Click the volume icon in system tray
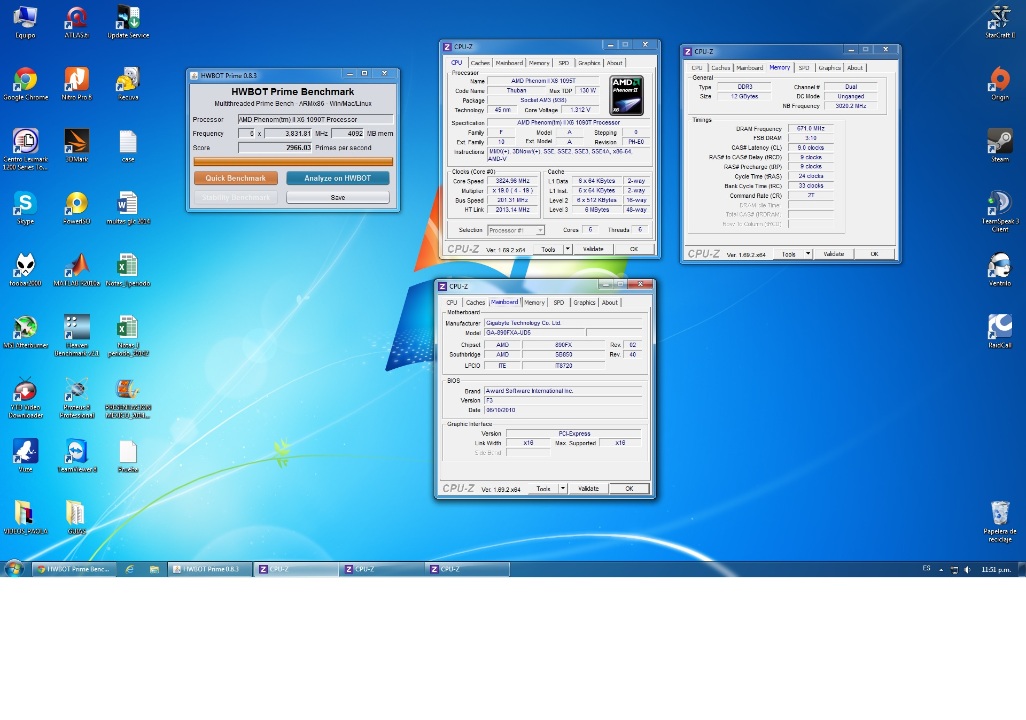Viewport: 1026px width, 720px height. pos(967,570)
